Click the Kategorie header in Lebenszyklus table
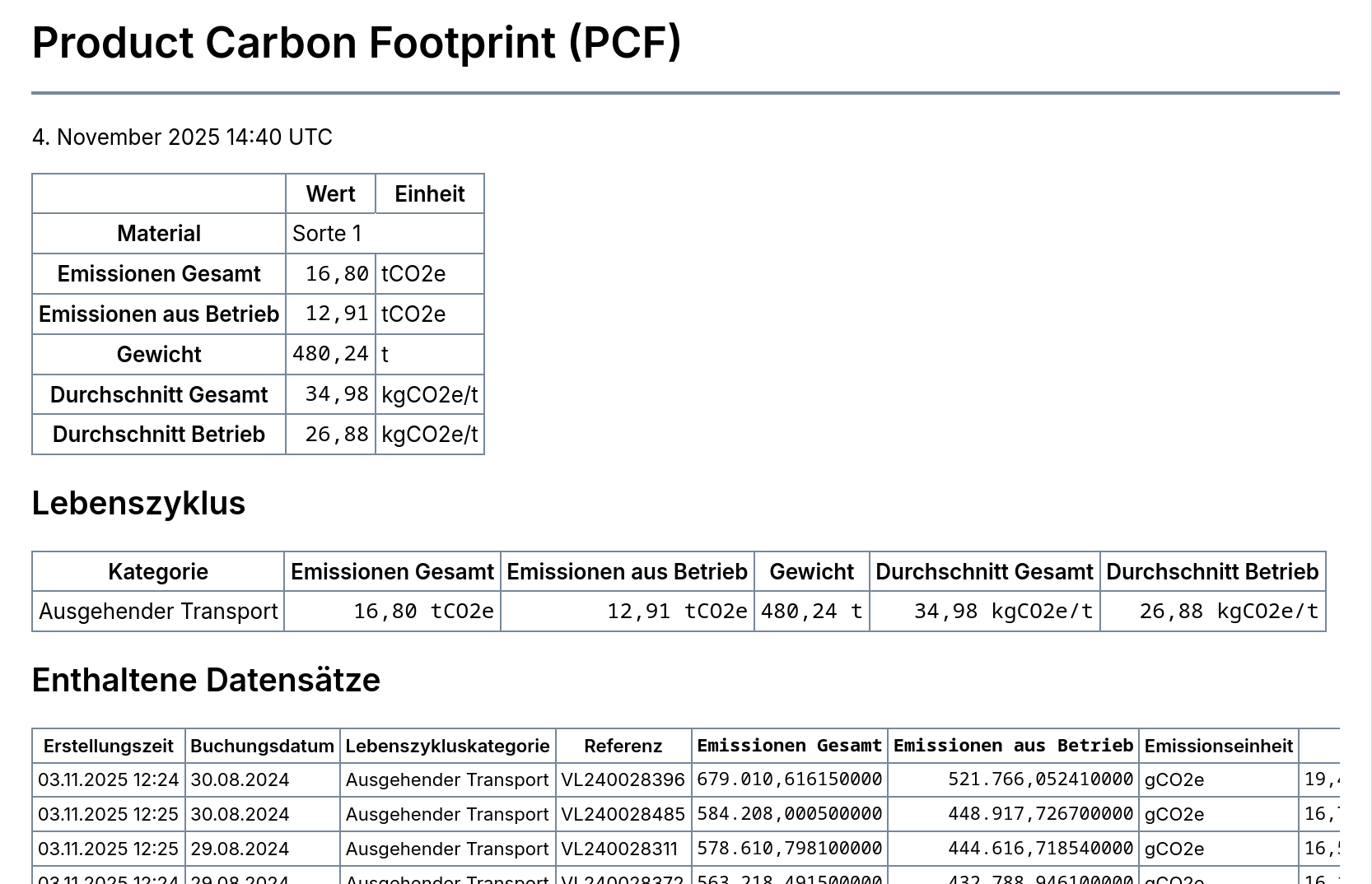Image resolution: width=1372 pixels, height=884 pixels. [158, 572]
